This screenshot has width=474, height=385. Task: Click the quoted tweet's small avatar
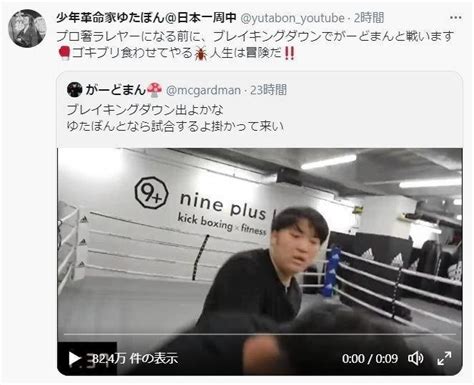[x=75, y=90]
